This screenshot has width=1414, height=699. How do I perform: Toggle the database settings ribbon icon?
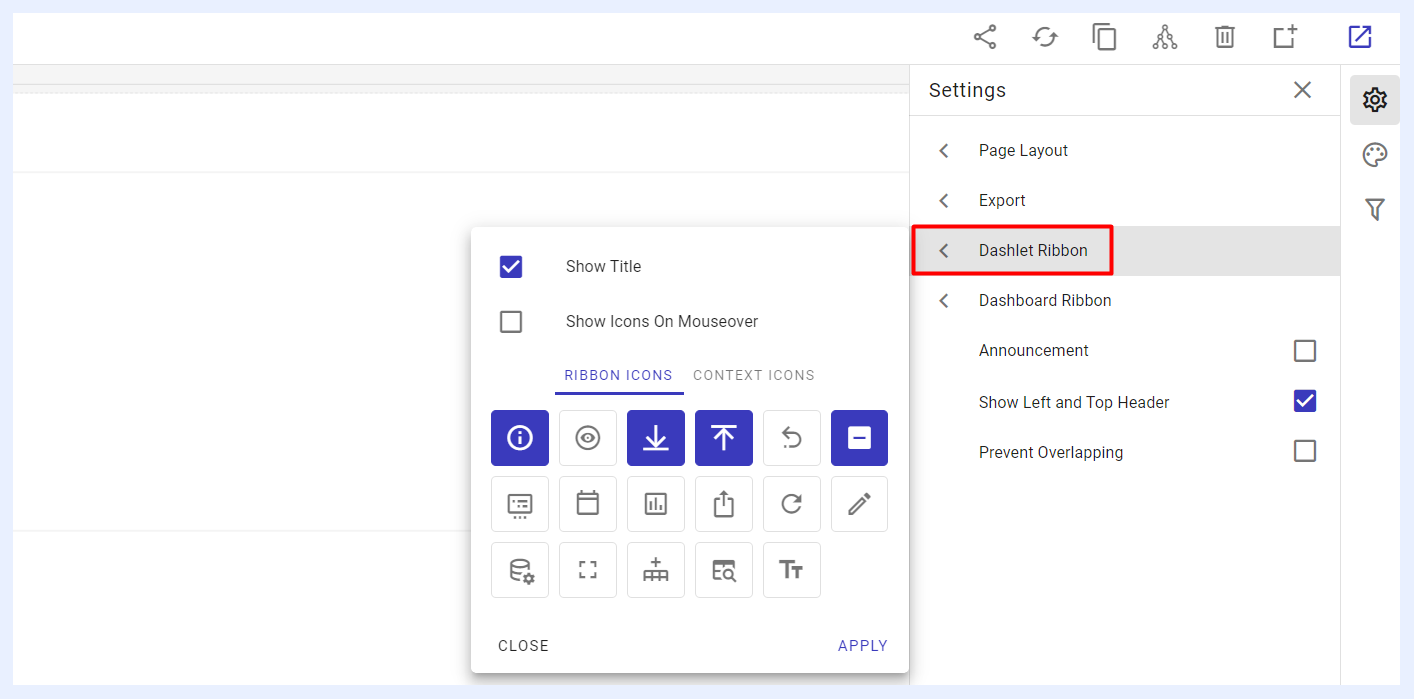pos(520,570)
